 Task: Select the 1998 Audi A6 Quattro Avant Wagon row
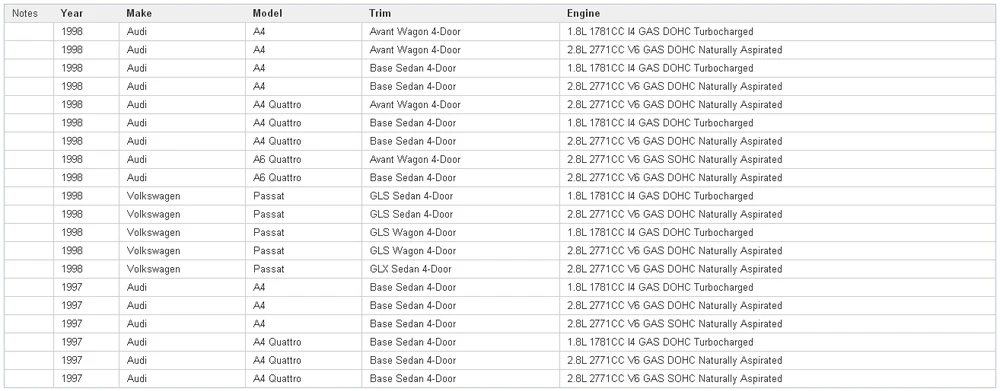point(499,159)
